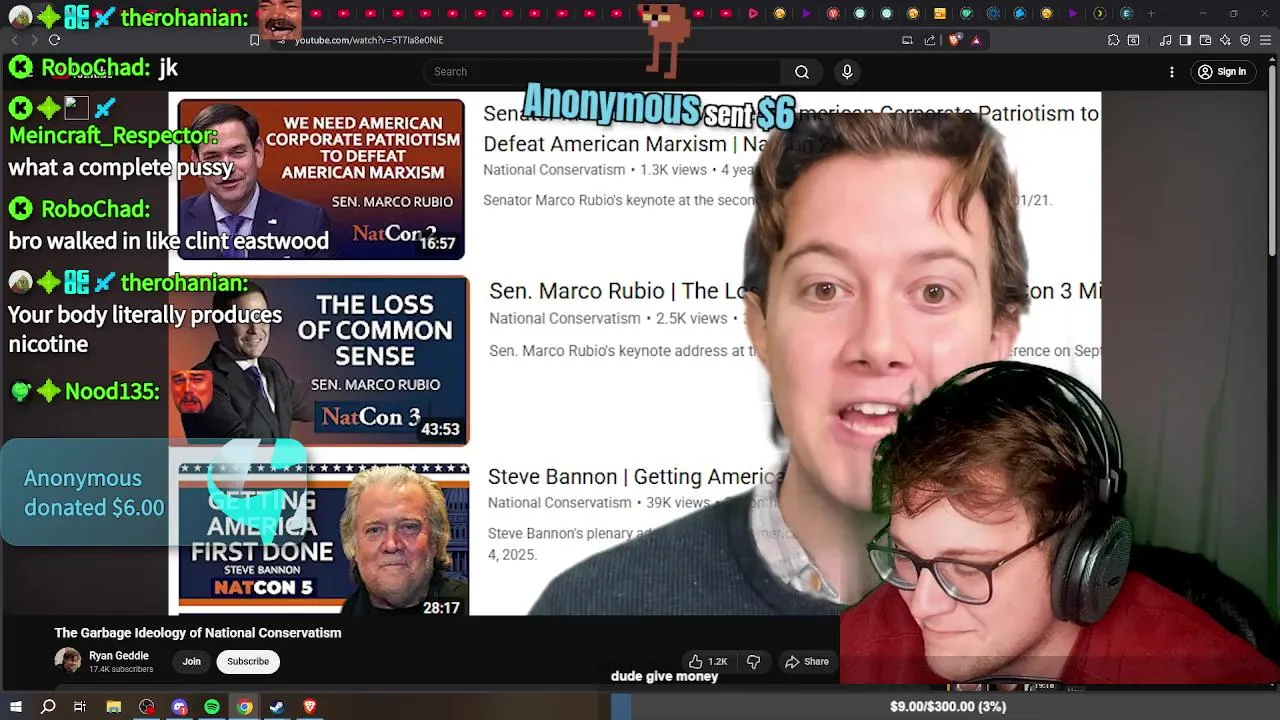Click The Loss of Common Sense thumbnail
The height and width of the screenshot is (720, 1280).
(318, 361)
